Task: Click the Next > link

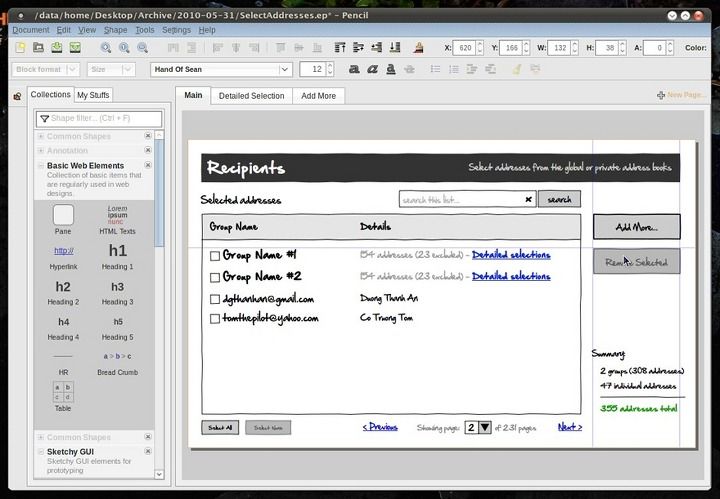Action: click(x=570, y=427)
